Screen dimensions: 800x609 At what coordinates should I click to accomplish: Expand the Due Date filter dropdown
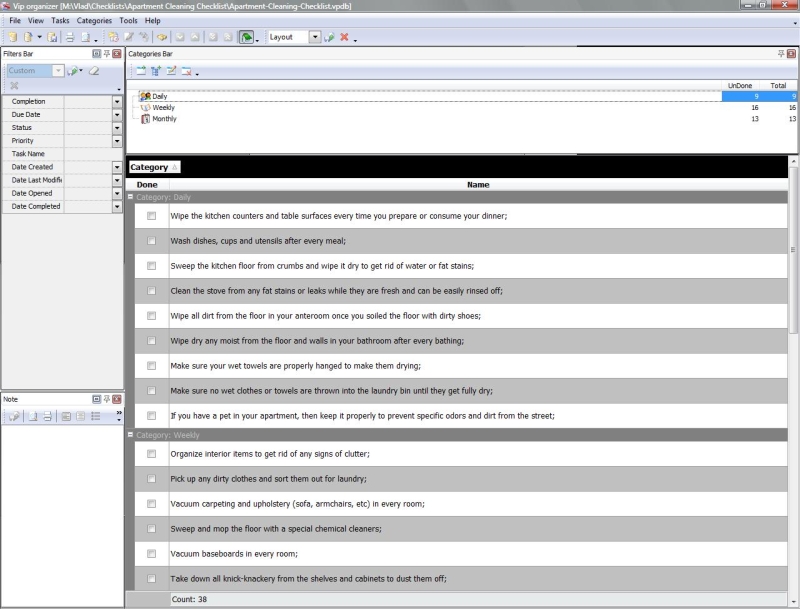click(x=117, y=115)
